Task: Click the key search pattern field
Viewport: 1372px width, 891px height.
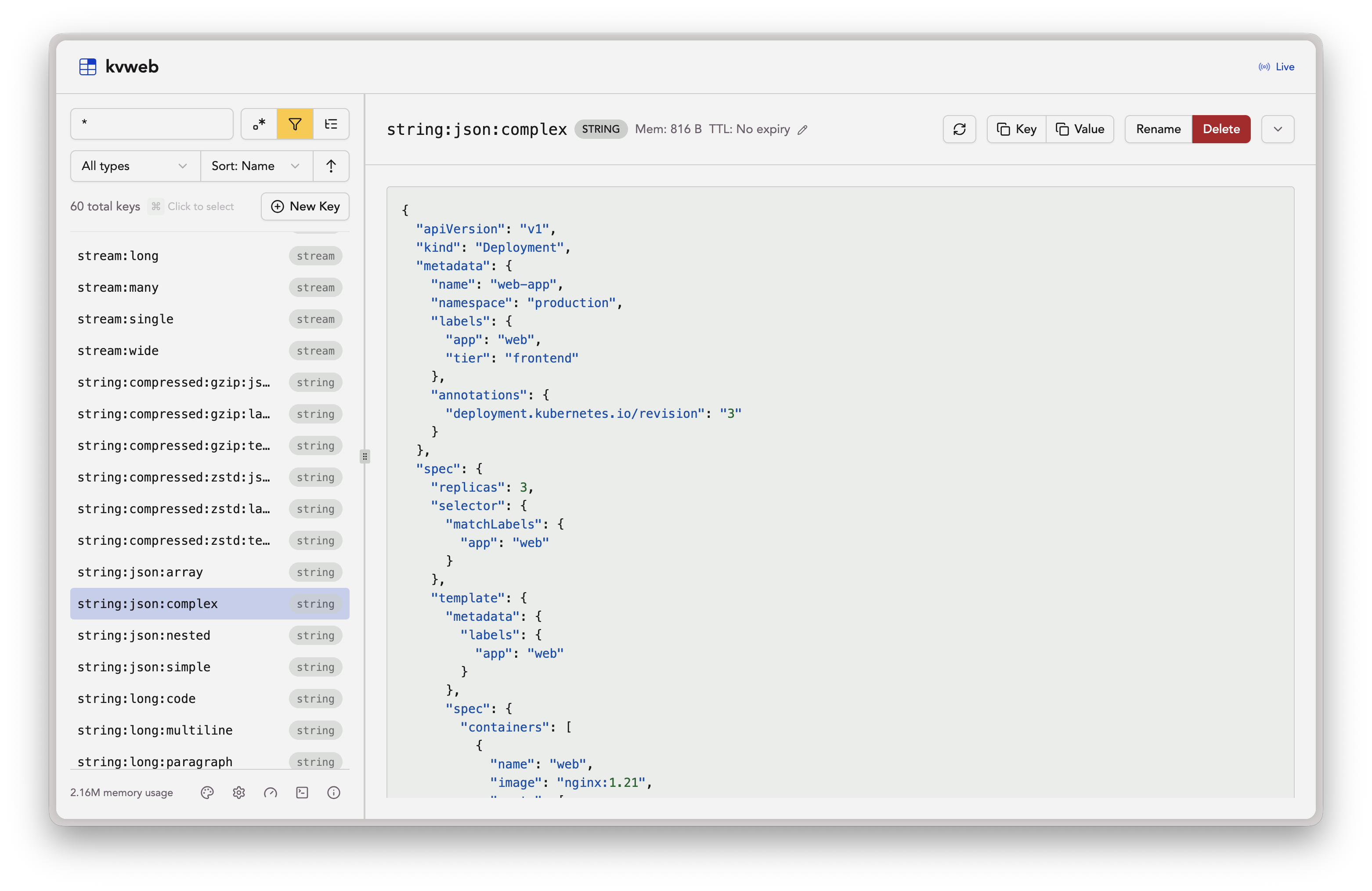Action: (x=152, y=124)
